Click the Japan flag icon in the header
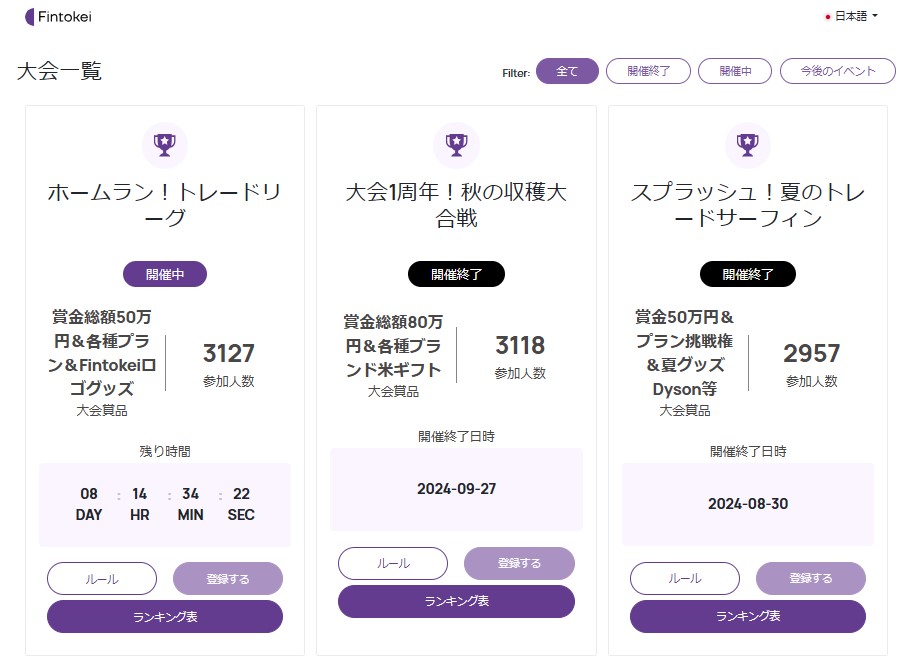The height and width of the screenshot is (659, 909). tap(828, 17)
